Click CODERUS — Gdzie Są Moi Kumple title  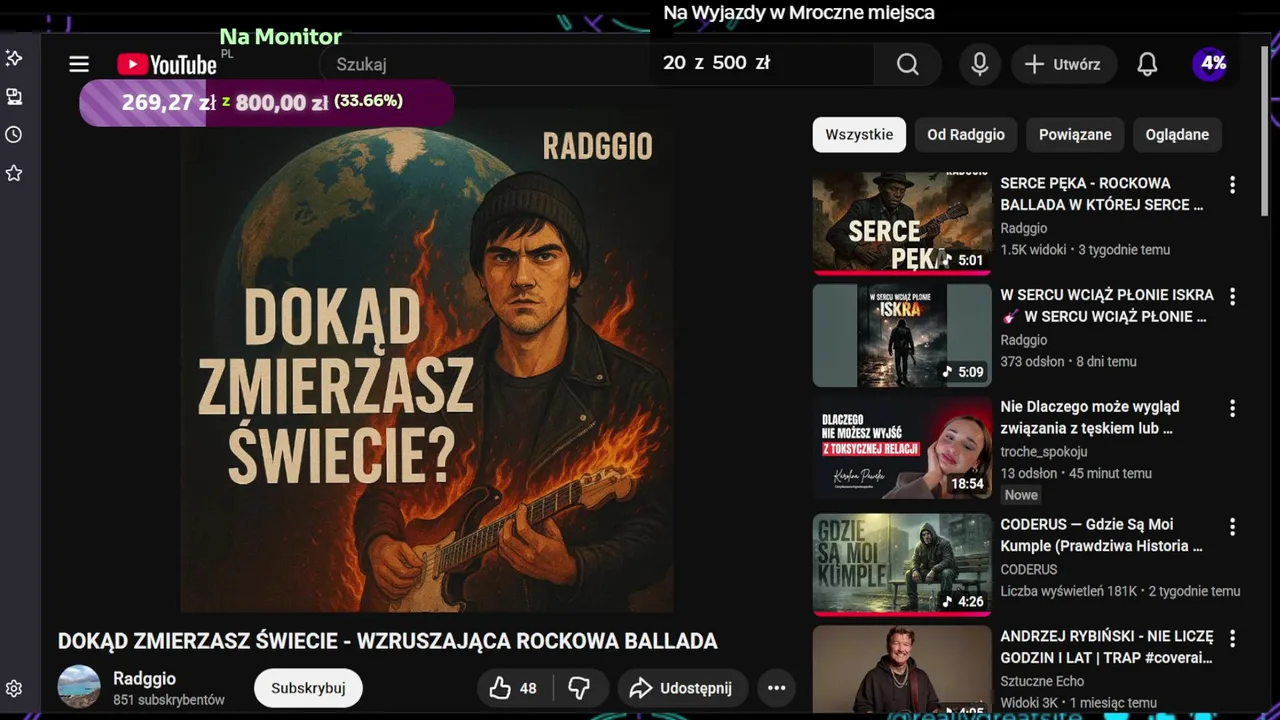tap(1102, 535)
